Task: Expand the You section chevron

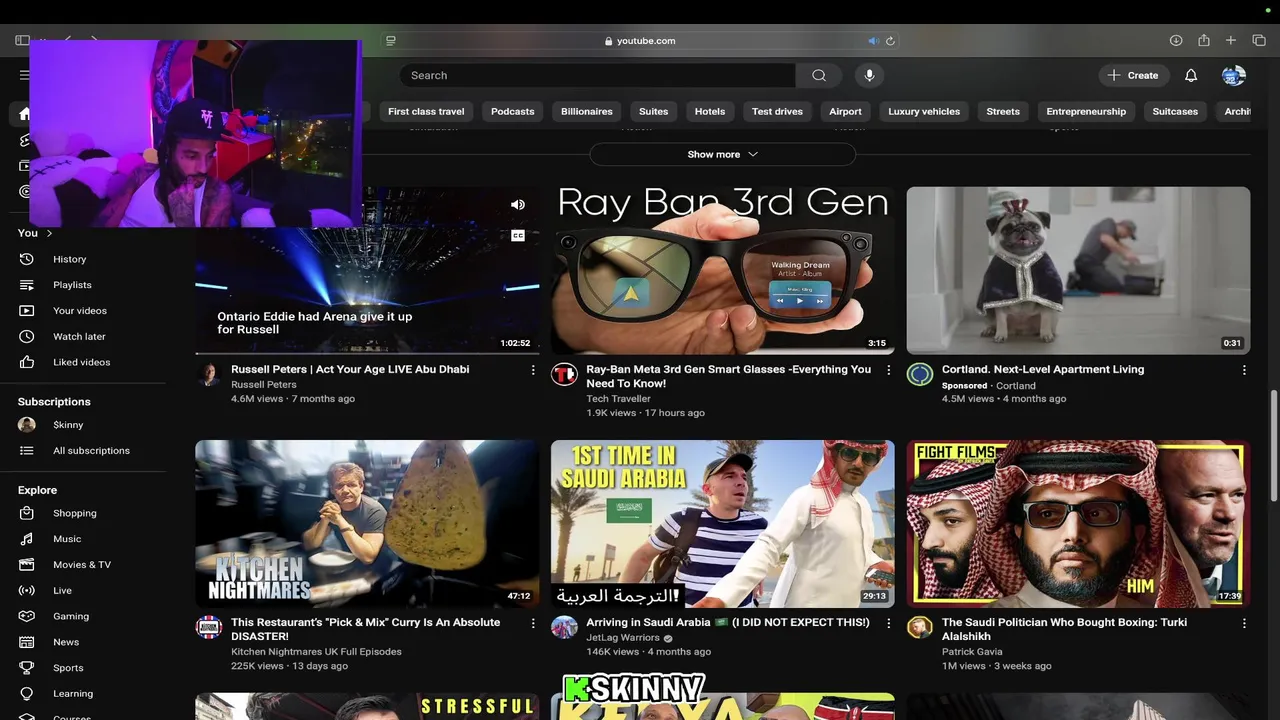Action: (x=49, y=233)
